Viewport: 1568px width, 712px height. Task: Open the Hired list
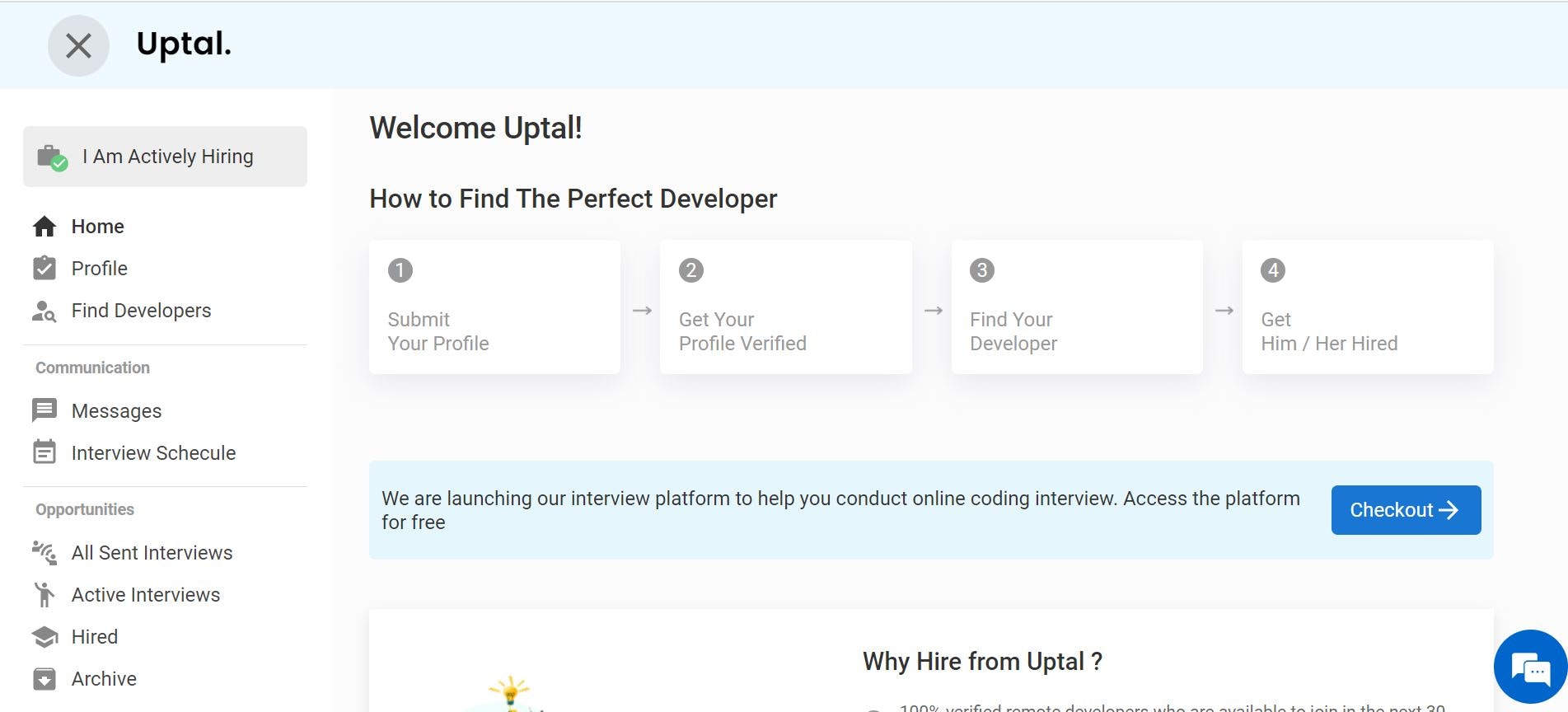coord(95,637)
